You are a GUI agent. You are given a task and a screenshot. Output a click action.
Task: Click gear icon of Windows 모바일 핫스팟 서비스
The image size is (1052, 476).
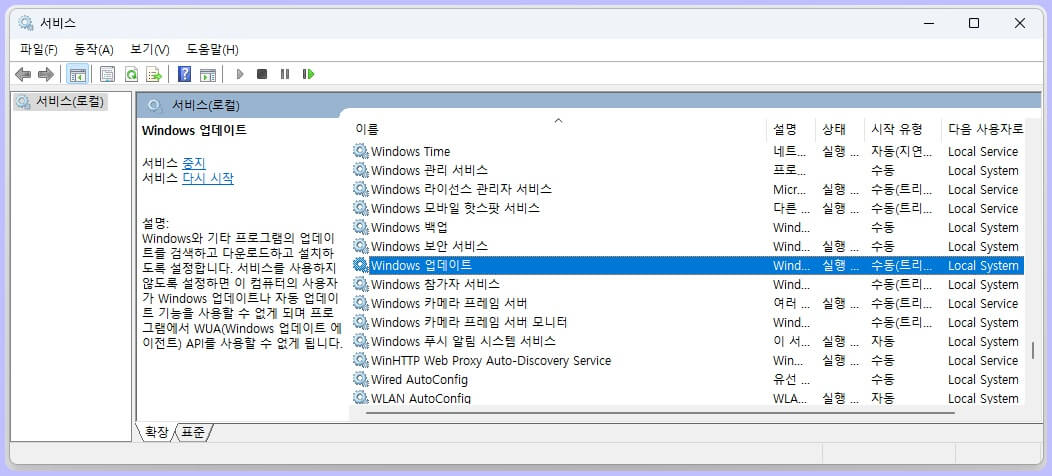361,208
